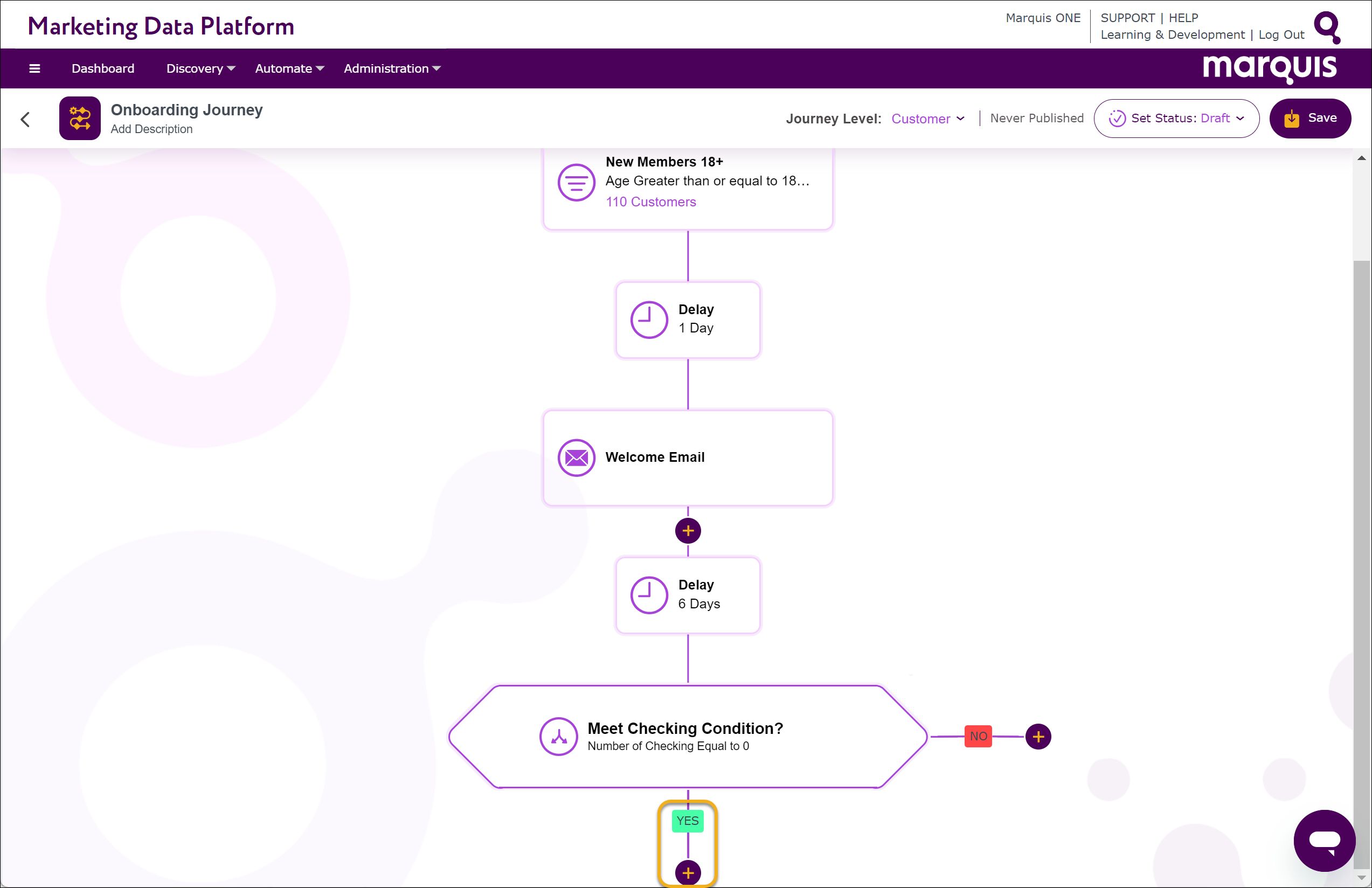Add a step under the YES branch
This screenshot has height=888, width=1372.
688,872
